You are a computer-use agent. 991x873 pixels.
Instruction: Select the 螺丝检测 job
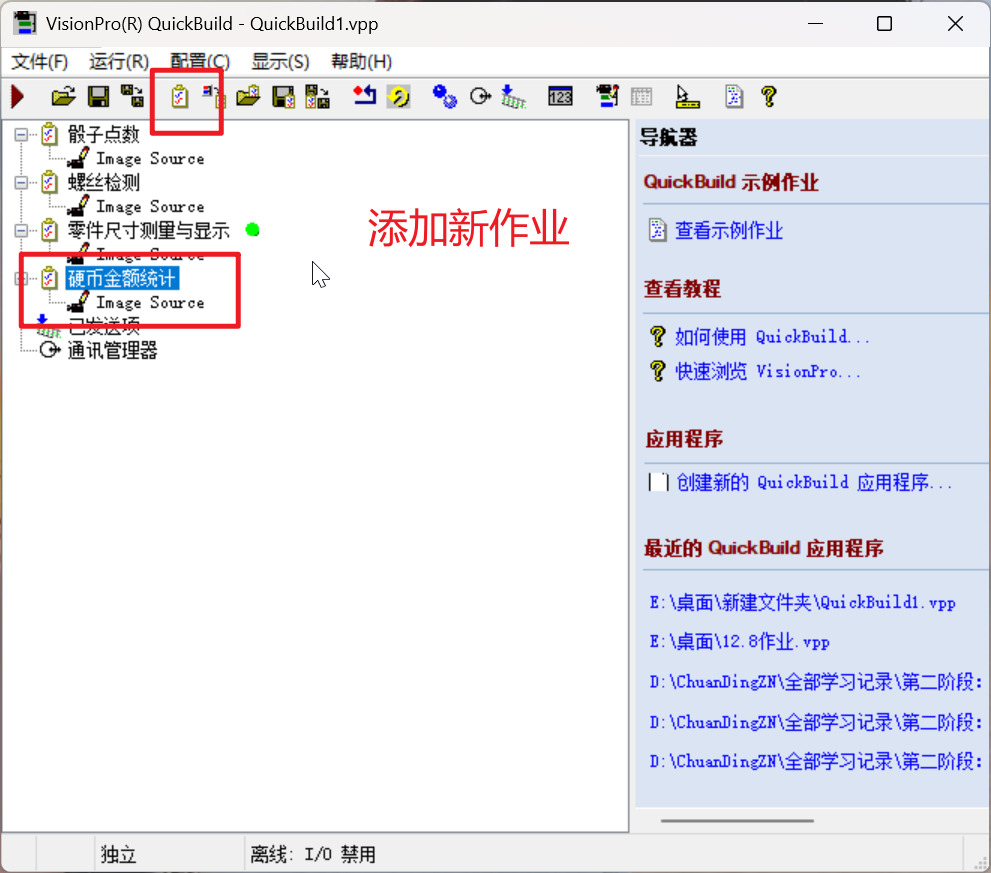[104, 183]
